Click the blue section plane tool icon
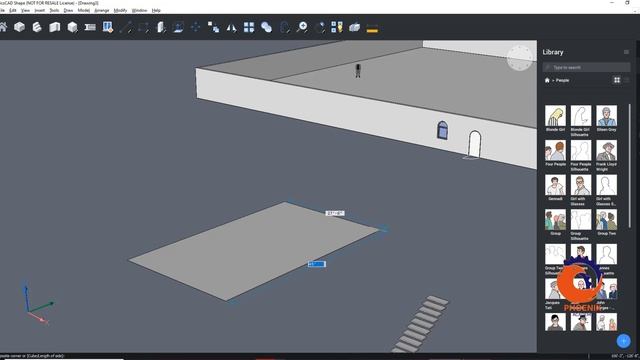Screen dimensions: 640x360 [178, 27]
